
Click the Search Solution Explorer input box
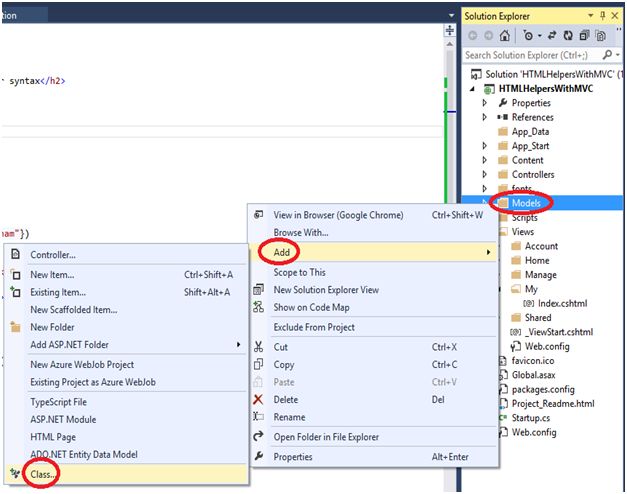(532, 55)
